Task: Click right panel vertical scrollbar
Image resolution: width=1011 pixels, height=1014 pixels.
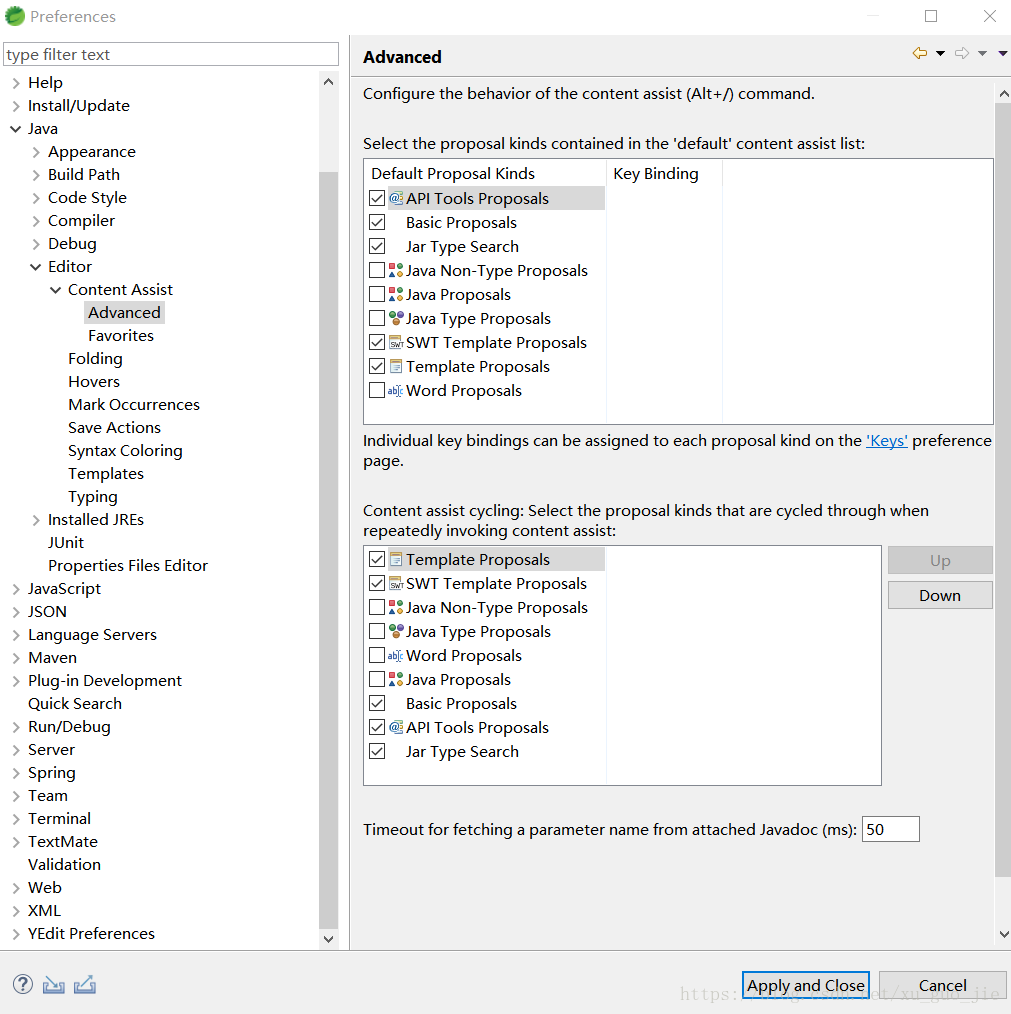Action: point(1003,490)
